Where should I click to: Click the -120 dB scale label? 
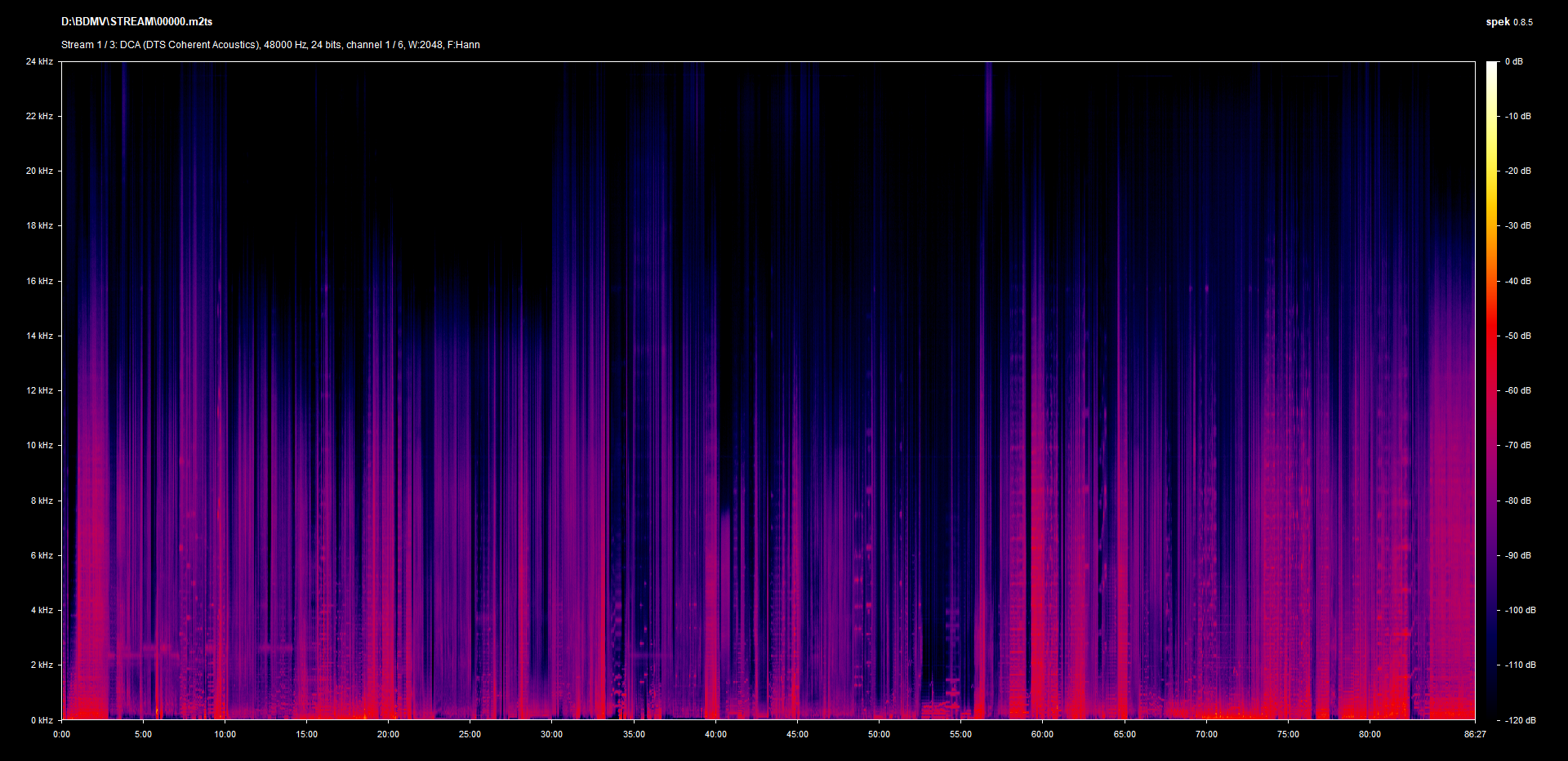(1520, 720)
